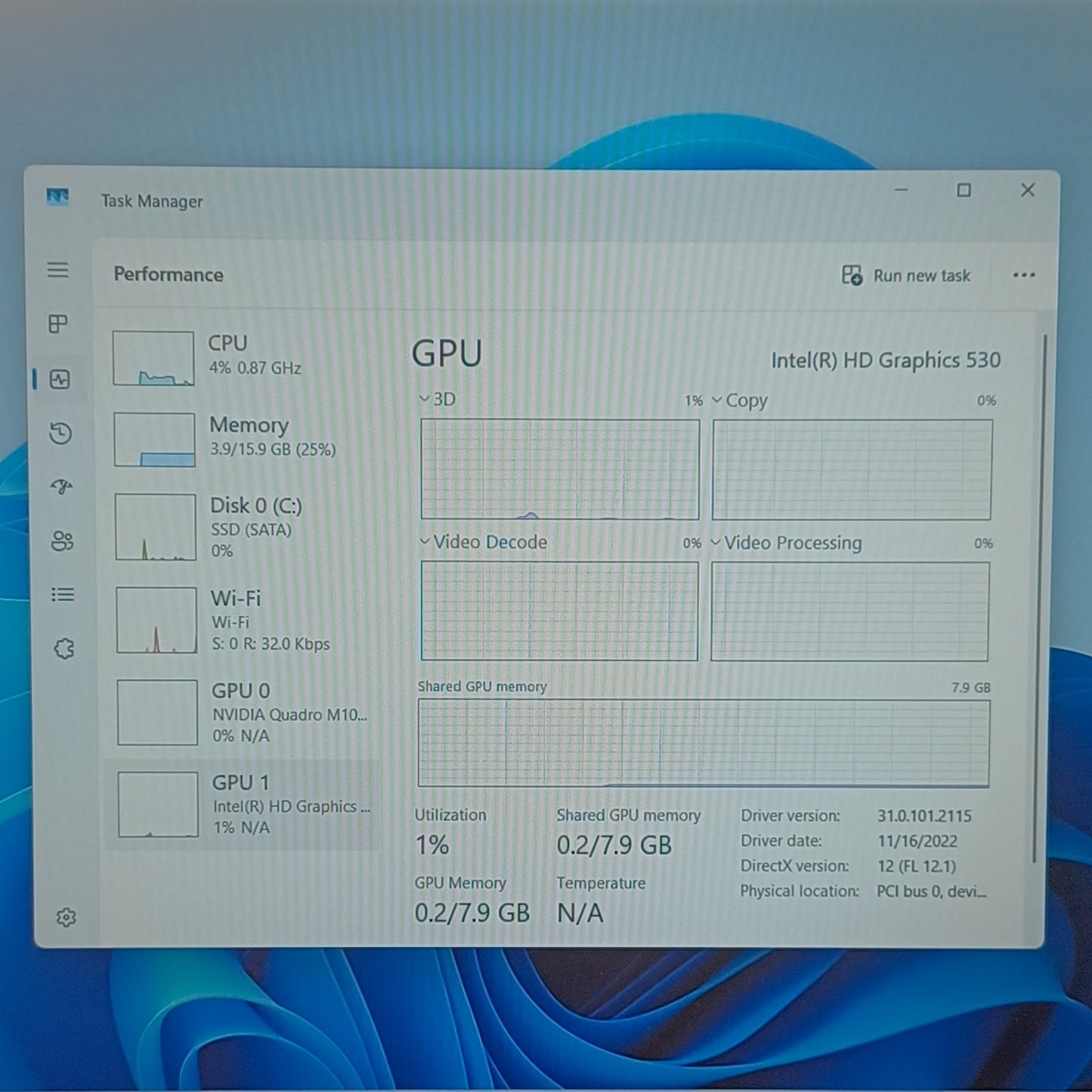Click the Memory usage thumbnail graph
This screenshot has width=1092, height=1092.
click(154, 440)
